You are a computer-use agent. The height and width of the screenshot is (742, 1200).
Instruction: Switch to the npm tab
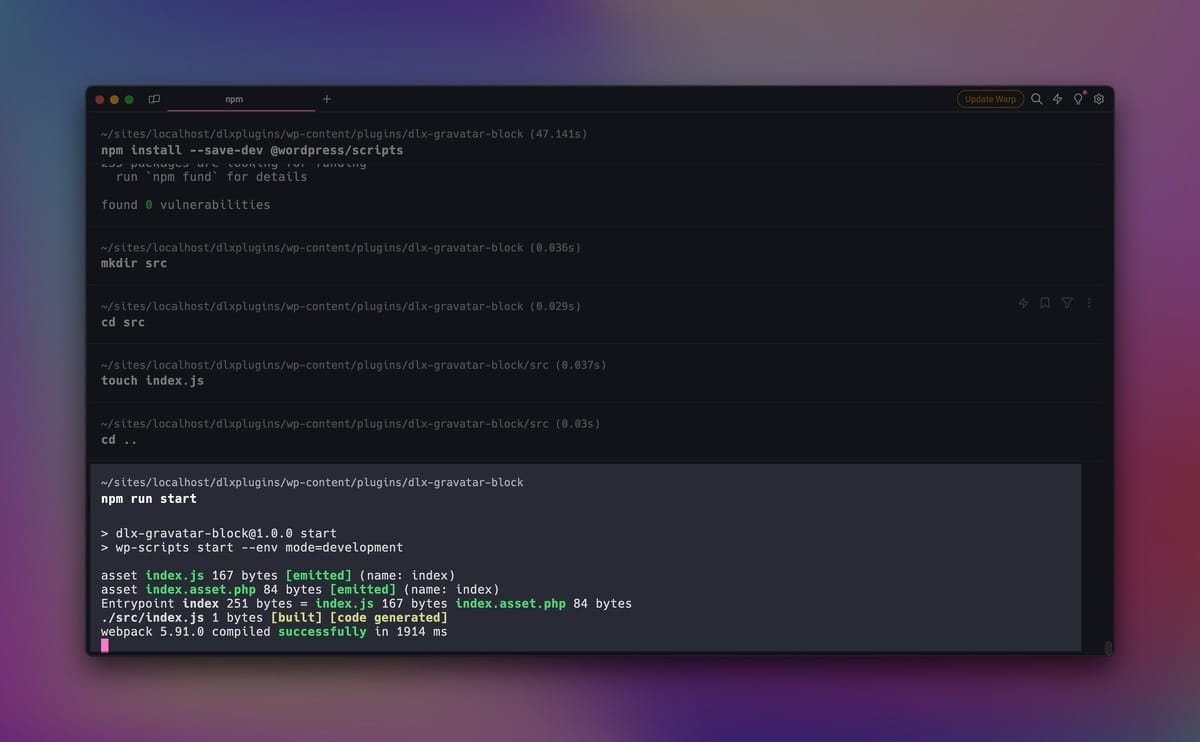pyautogui.click(x=234, y=99)
